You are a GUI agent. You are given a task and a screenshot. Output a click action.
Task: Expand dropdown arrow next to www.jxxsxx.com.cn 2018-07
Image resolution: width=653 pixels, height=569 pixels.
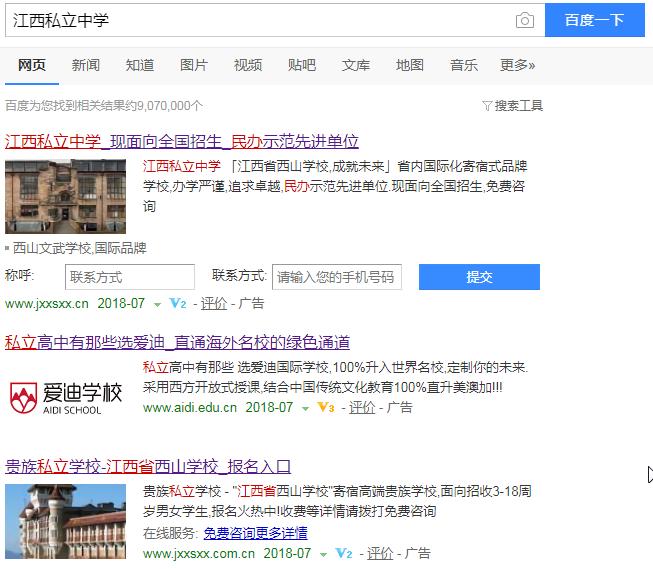(x=323, y=554)
